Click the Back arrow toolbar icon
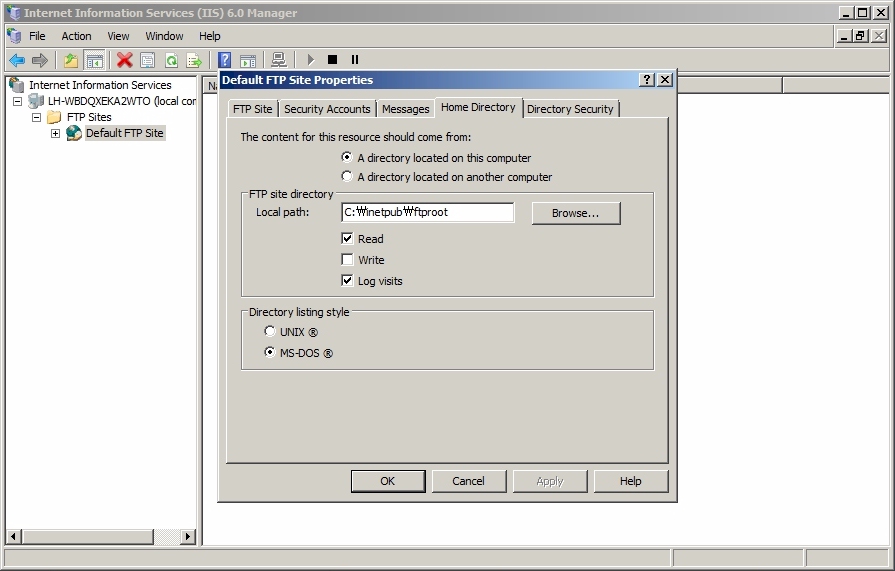 [17, 59]
